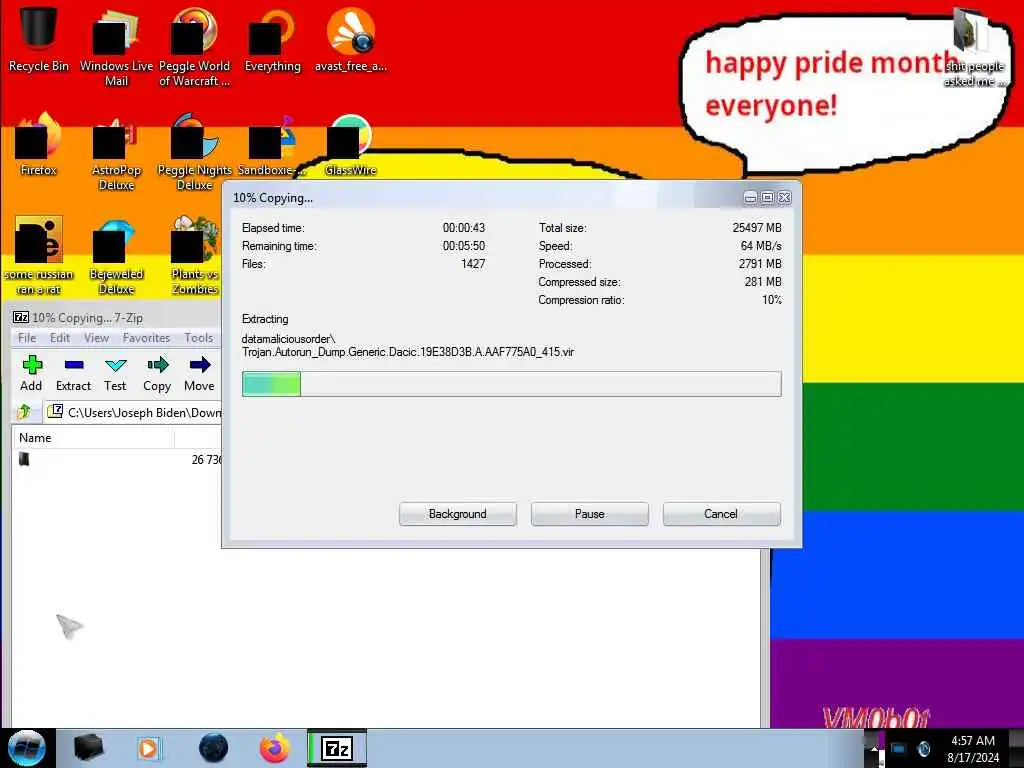The height and width of the screenshot is (768, 1024).
Task: Launch Plants vs Zombies desktop icon
Action: tap(194, 255)
